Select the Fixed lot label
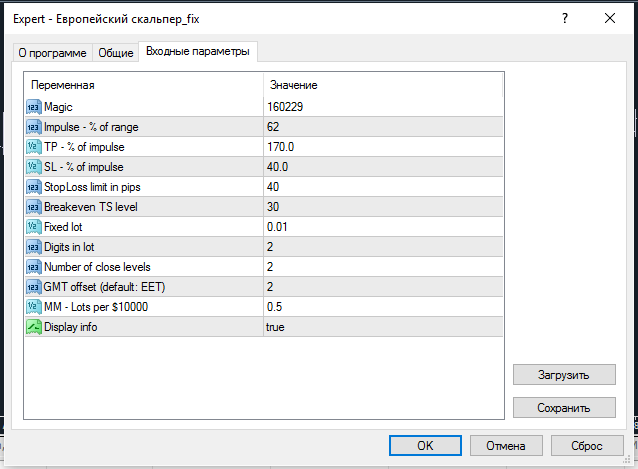Image resolution: width=638 pixels, height=469 pixels. [63, 227]
